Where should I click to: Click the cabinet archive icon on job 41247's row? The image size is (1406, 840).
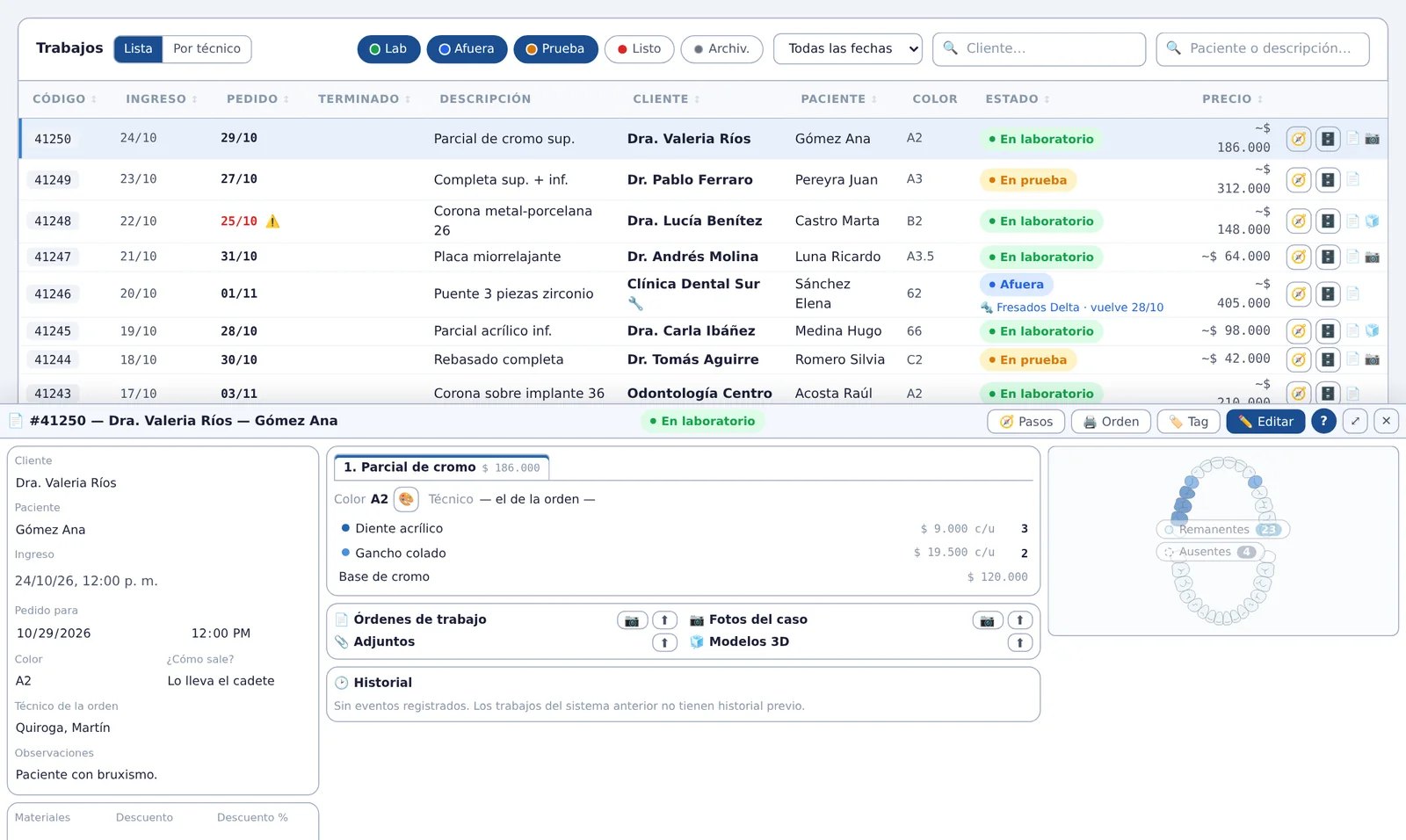click(x=1327, y=257)
